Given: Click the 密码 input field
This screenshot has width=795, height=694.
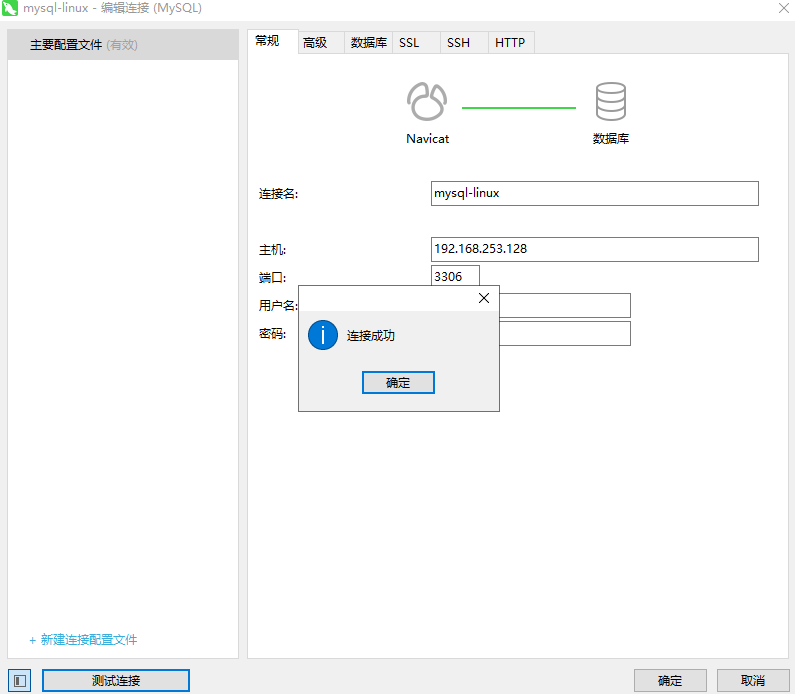Looking at the screenshot, I should tap(565, 333).
